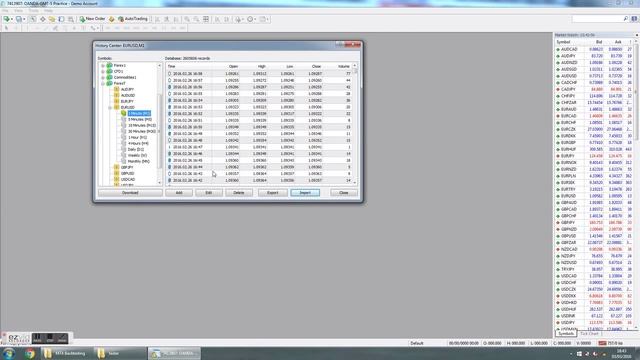
Task: Switch to Symbols tab in Market Watch
Action: [x=566, y=333]
